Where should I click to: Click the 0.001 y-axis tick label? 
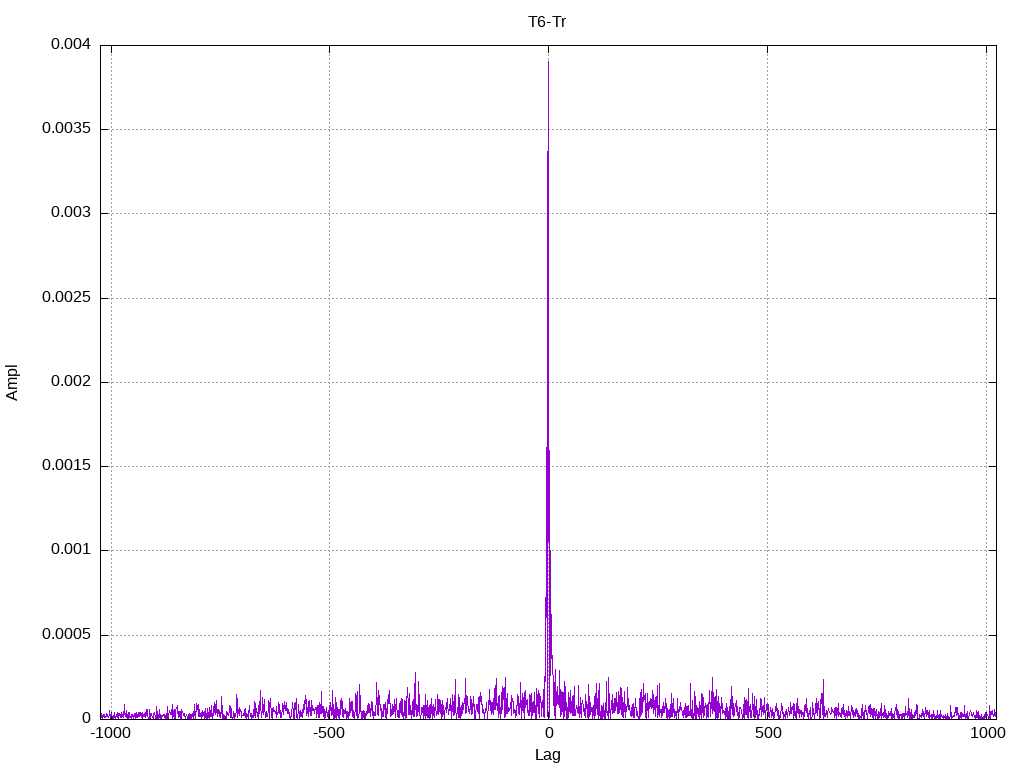coord(71,550)
